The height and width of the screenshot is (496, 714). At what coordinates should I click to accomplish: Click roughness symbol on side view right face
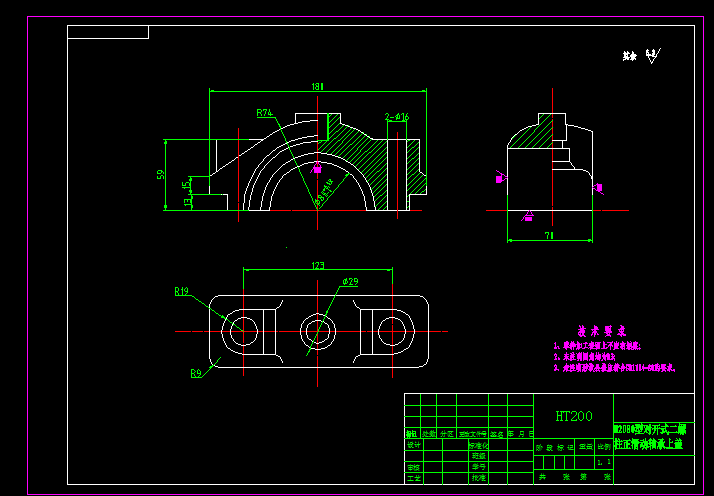[598, 188]
